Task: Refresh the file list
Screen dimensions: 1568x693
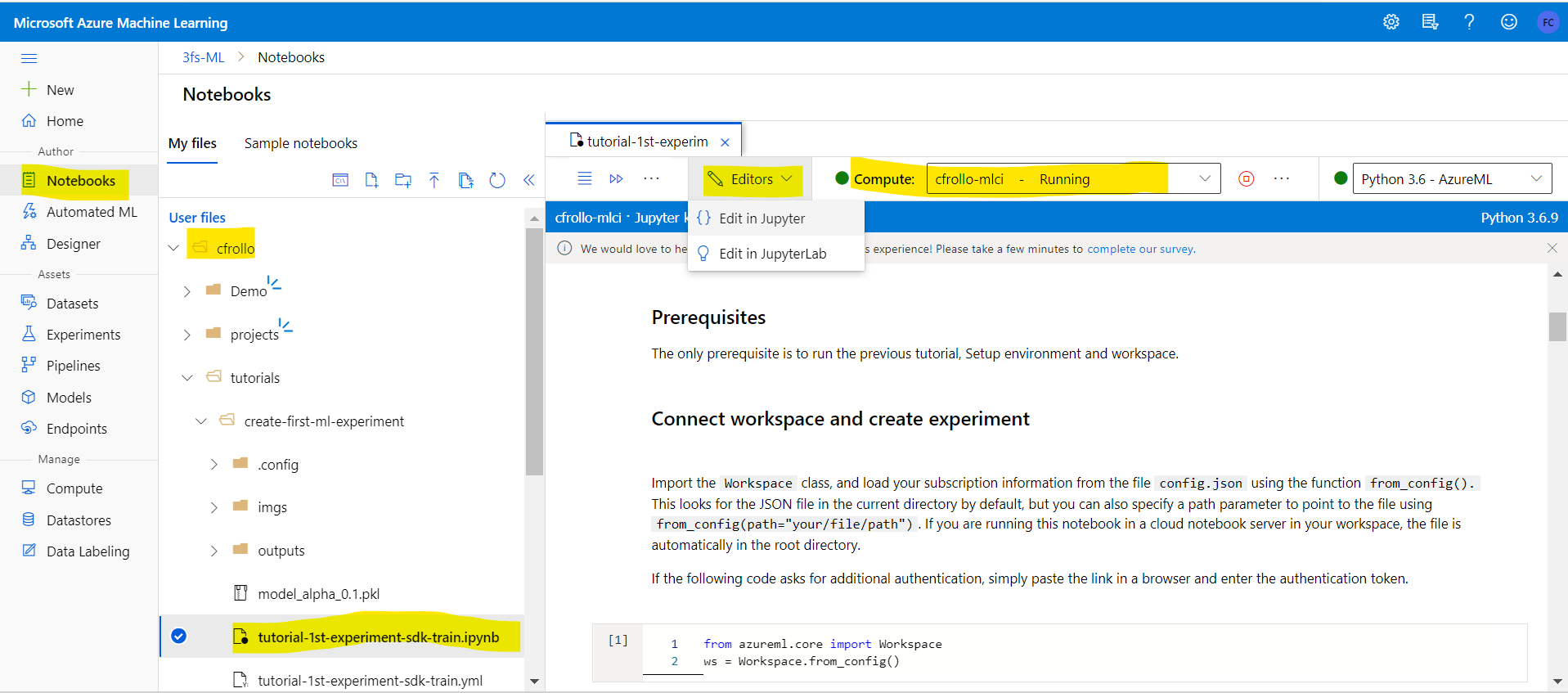Action: click(497, 180)
